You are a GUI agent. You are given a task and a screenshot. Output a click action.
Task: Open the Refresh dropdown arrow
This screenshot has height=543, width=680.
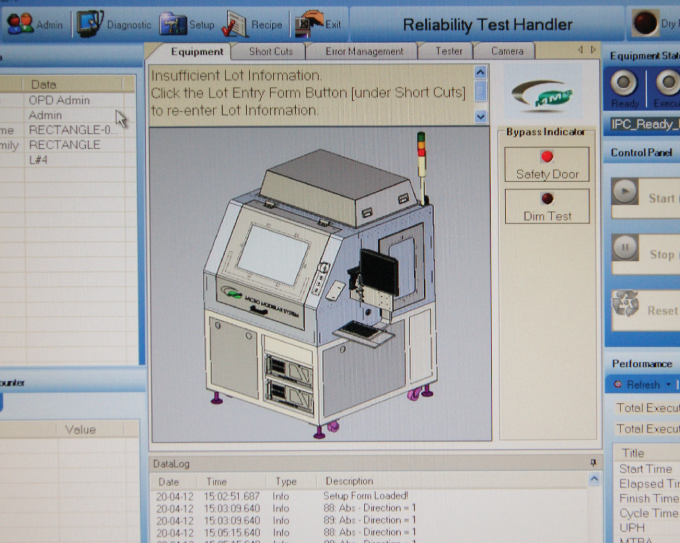click(668, 385)
